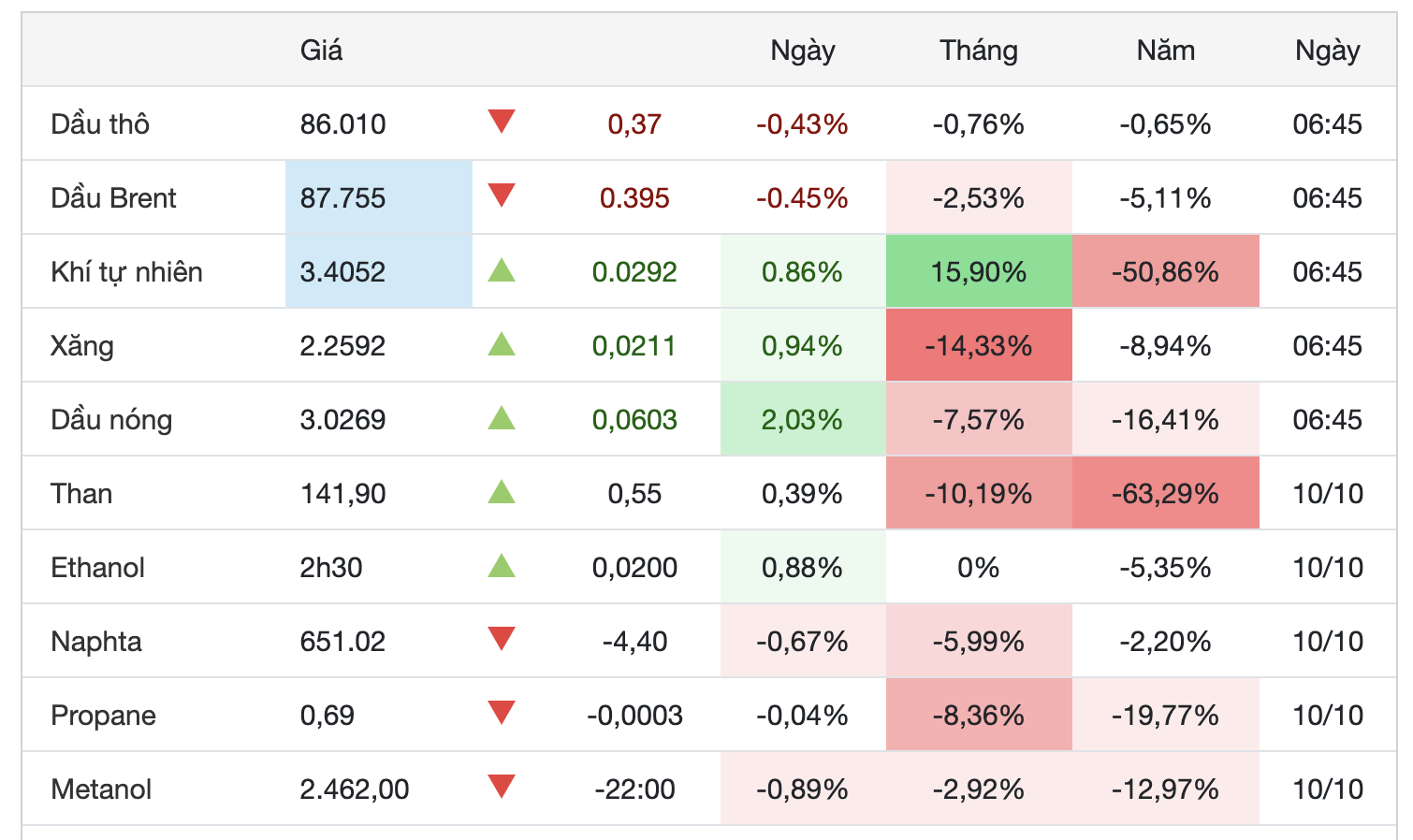Click the red down arrow in Dầu thô row
Screen dimensions: 1413x840
pyautogui.click(x=502, y=122)
